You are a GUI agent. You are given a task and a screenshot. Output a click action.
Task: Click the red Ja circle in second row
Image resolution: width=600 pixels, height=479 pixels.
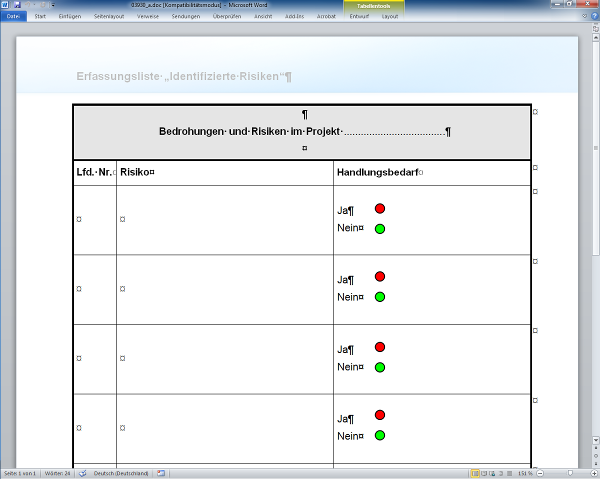tap(380, 277)
